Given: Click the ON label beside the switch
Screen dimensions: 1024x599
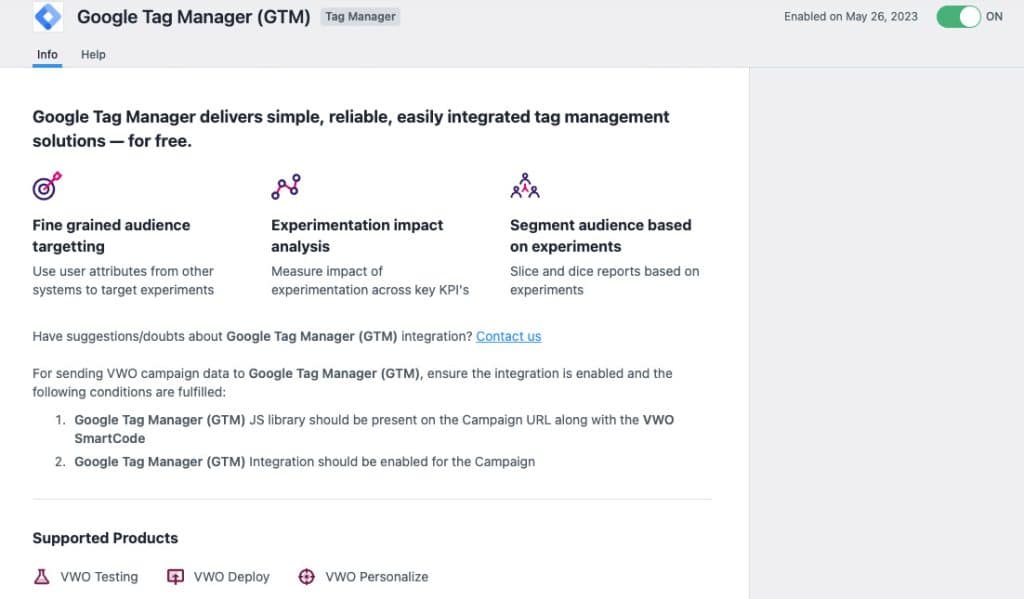Looking at the screenshot, I should click(997, 16).
